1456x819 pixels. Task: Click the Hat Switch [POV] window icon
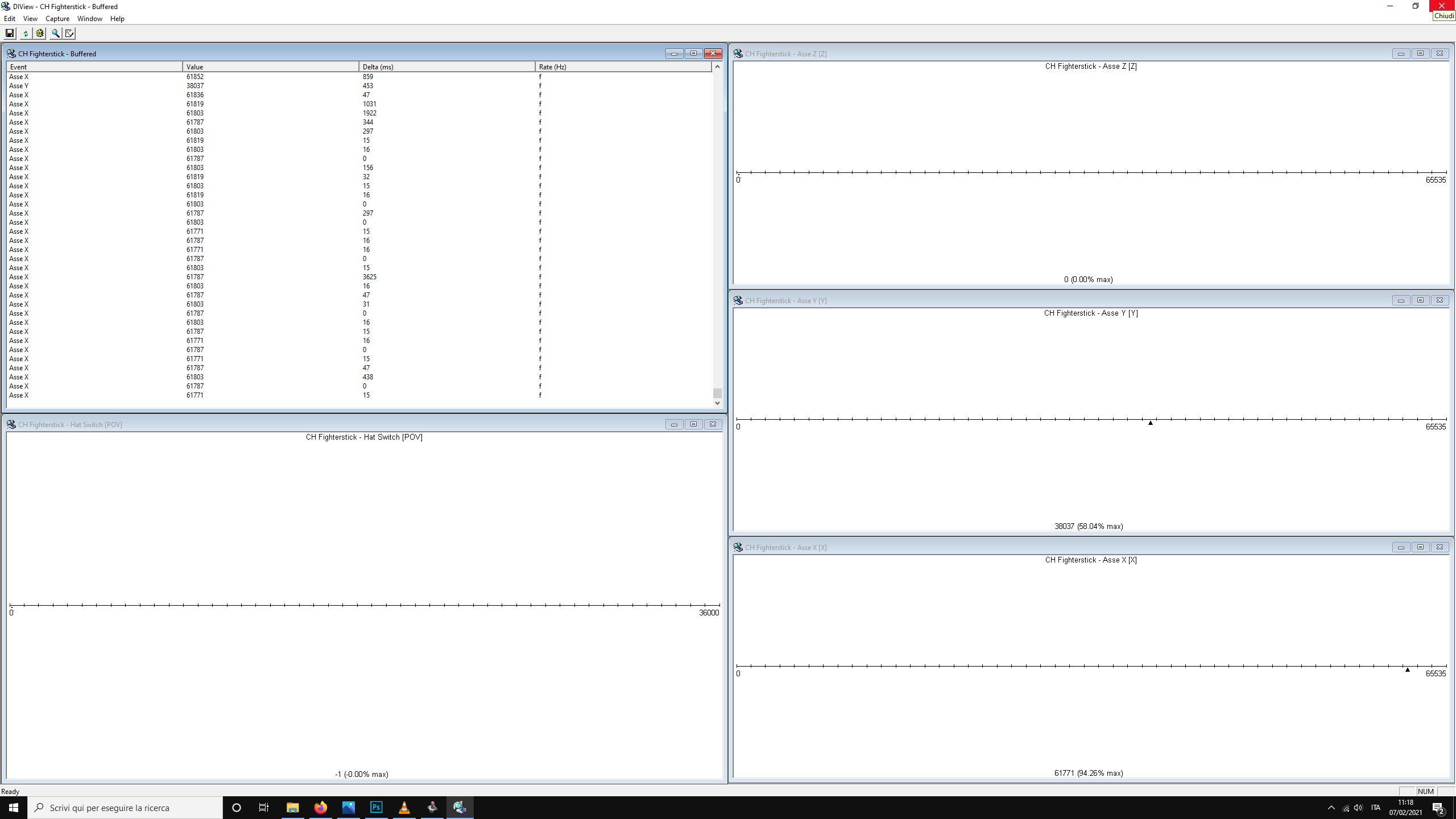click(11, 424)
